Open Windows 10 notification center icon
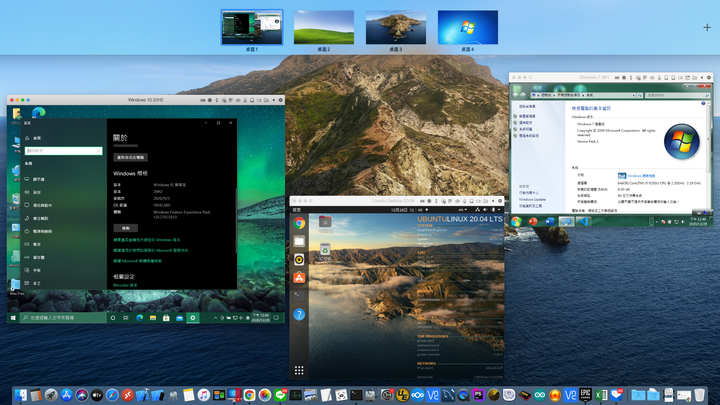The width and height of the screenshot is (720, 405). click(x=276, y=318)
